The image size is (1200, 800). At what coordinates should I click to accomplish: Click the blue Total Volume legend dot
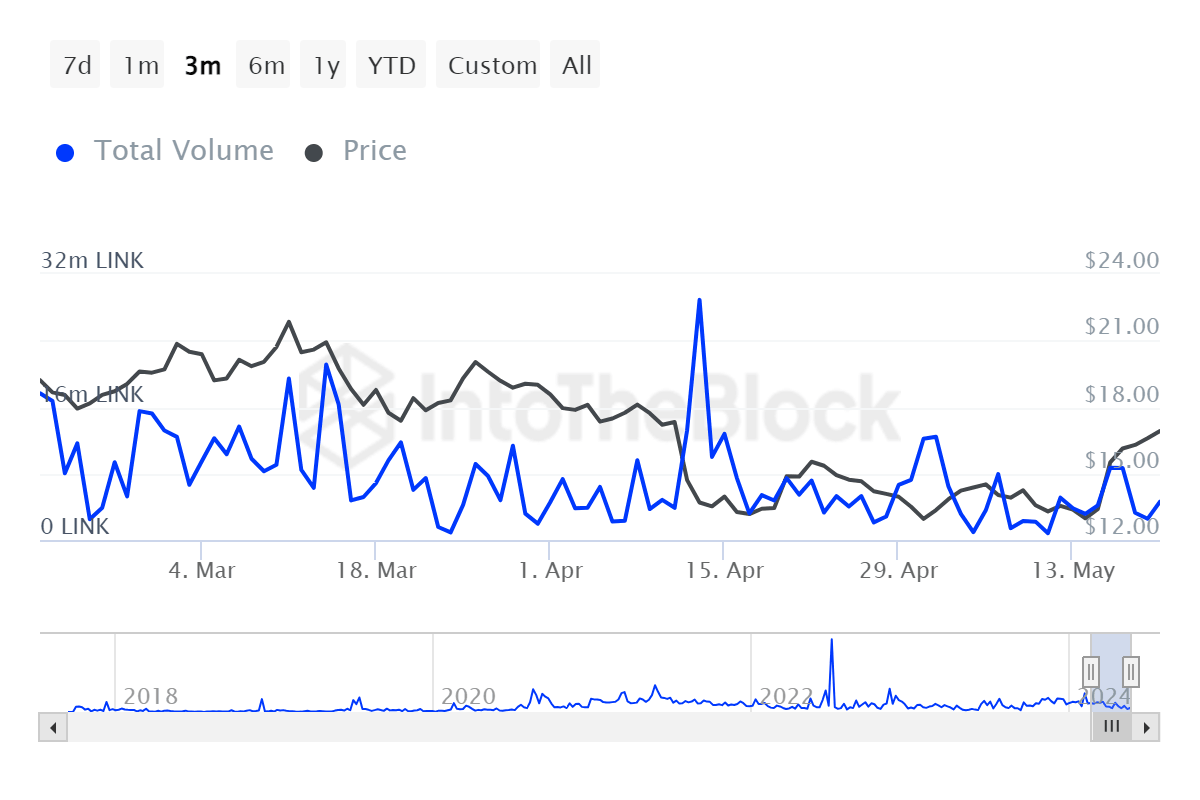tap(65, 153)
